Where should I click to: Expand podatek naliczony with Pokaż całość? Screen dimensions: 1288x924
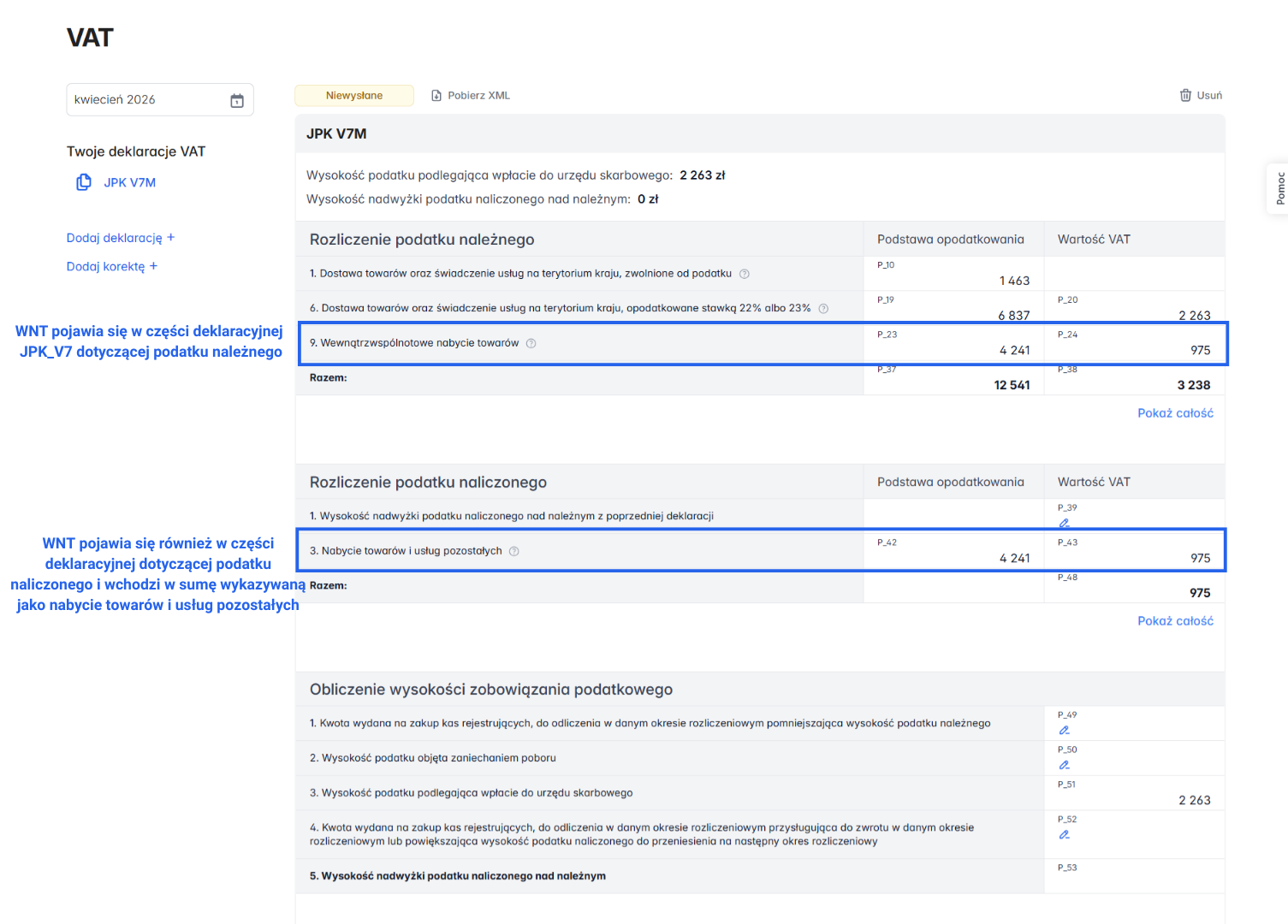(1175, 621)
